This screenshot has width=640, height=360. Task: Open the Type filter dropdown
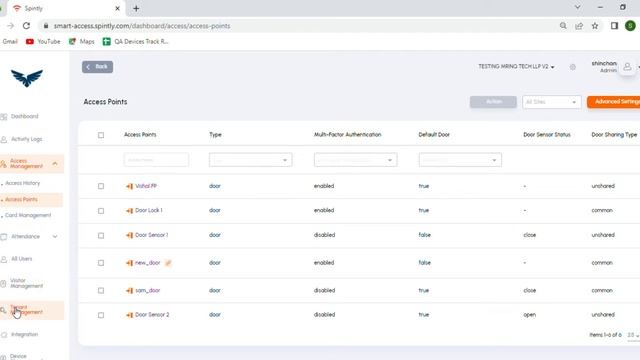(x=251, y=160)
